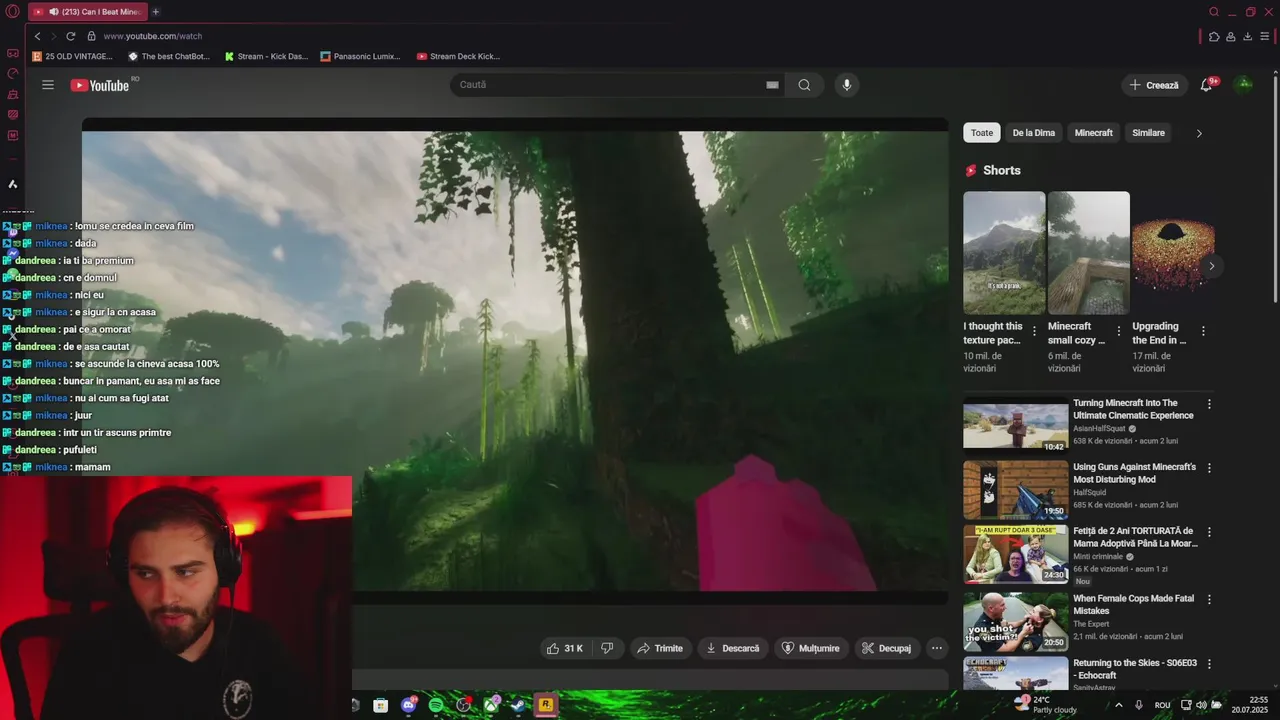
Task: Download the video with Descarcă
Action: 733,648
